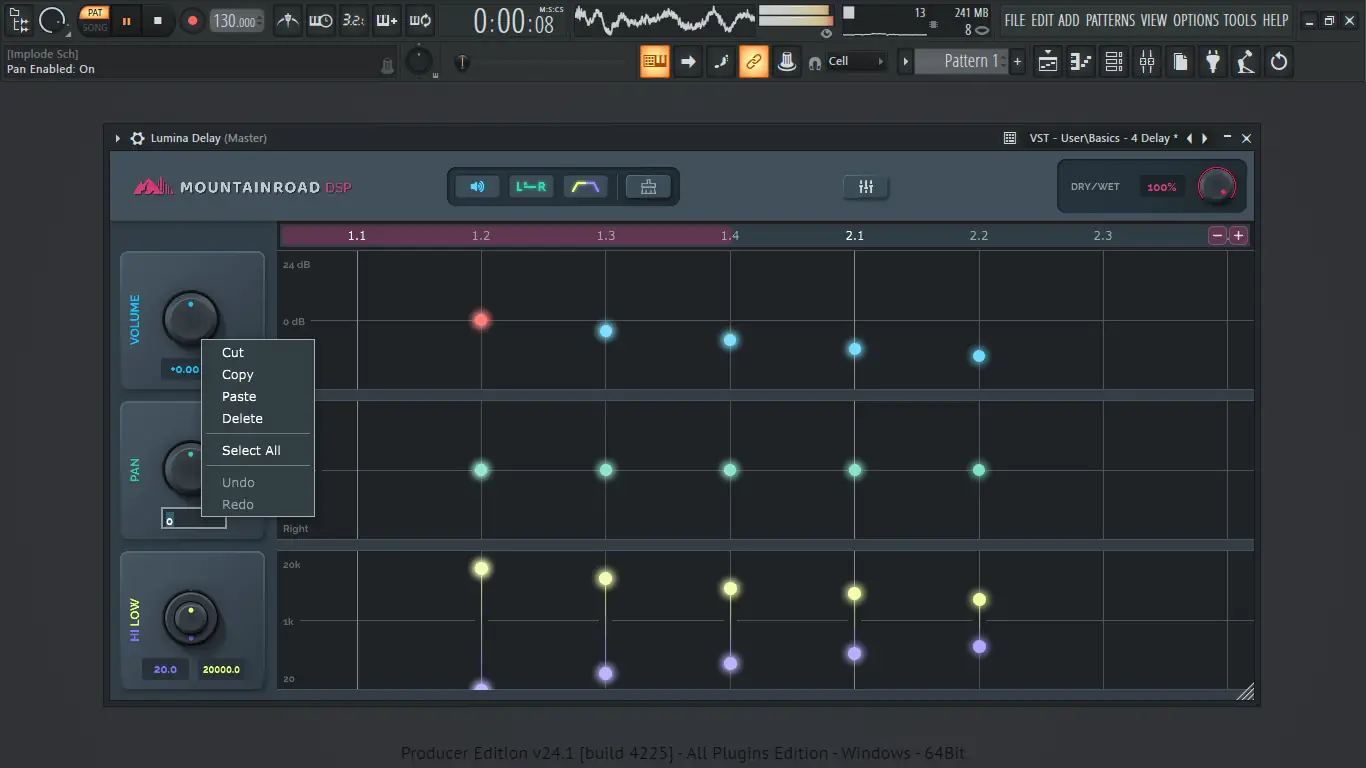
Task: Open the PATTERNS menu
Action: (1110, 20)
